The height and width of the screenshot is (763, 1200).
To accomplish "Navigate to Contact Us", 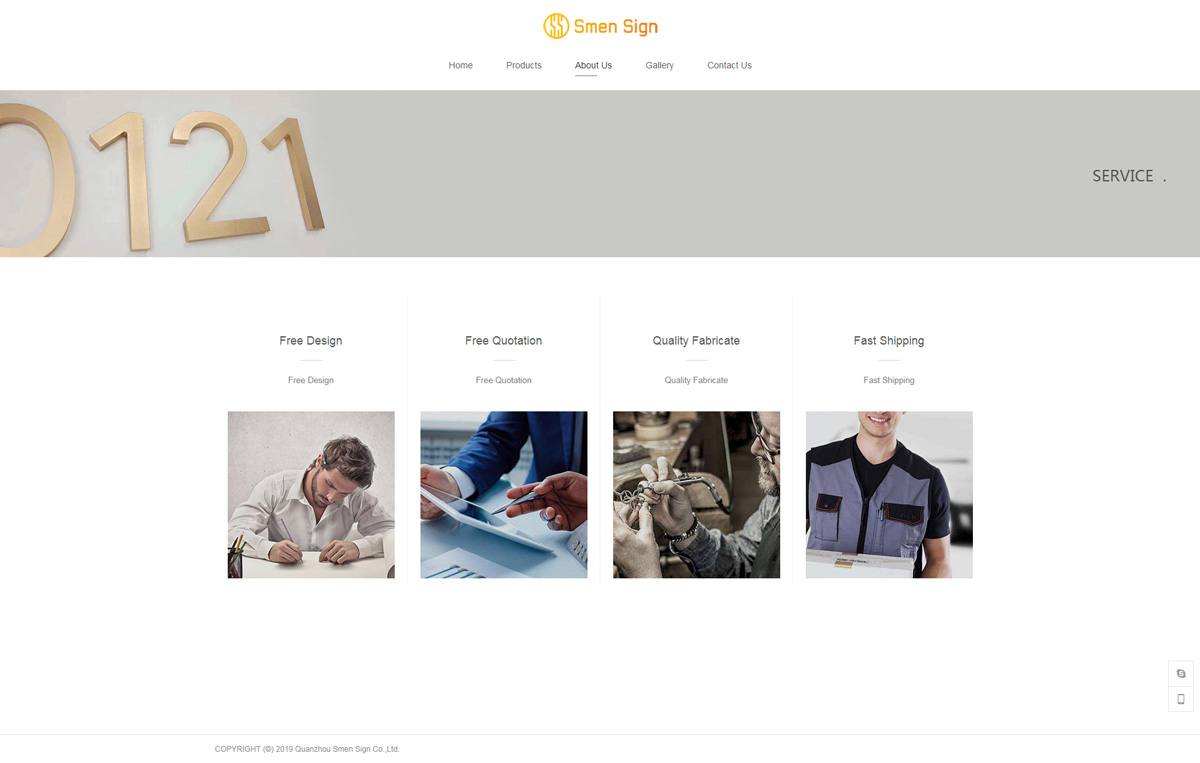I will [729, 65].
